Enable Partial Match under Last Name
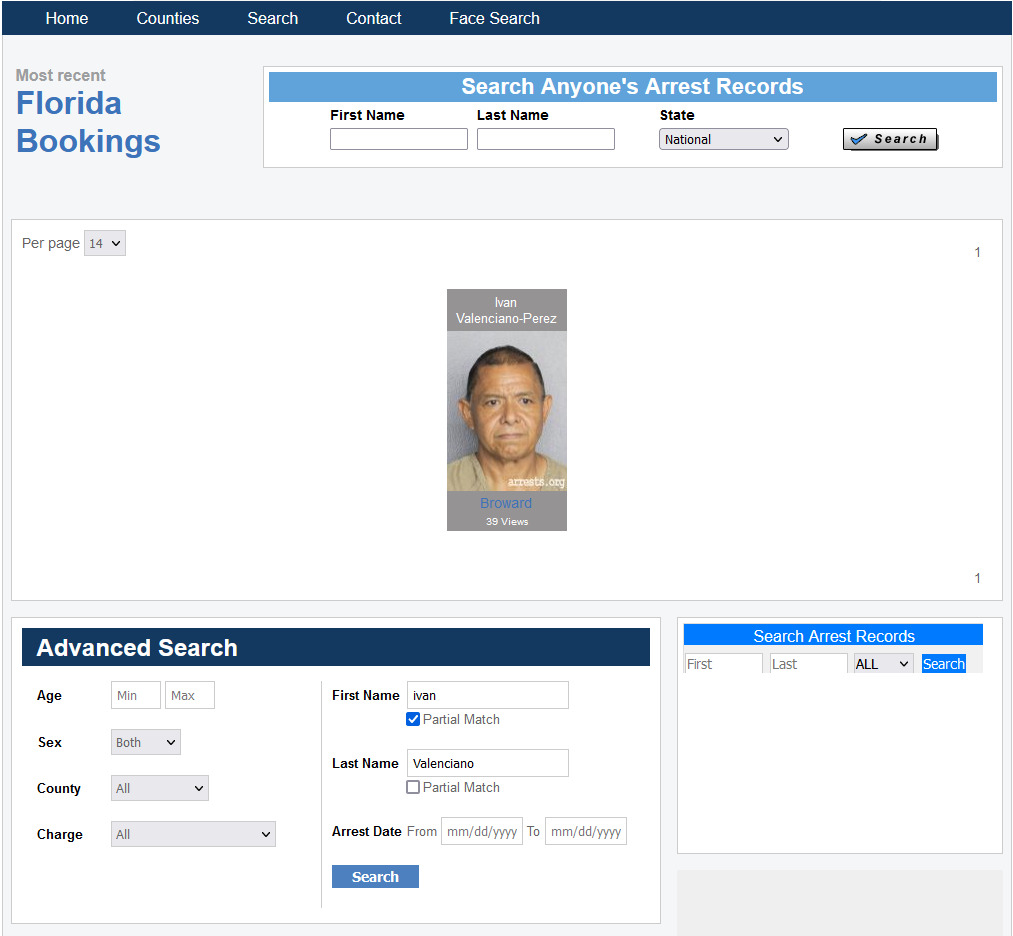 (x=413, y=787)
